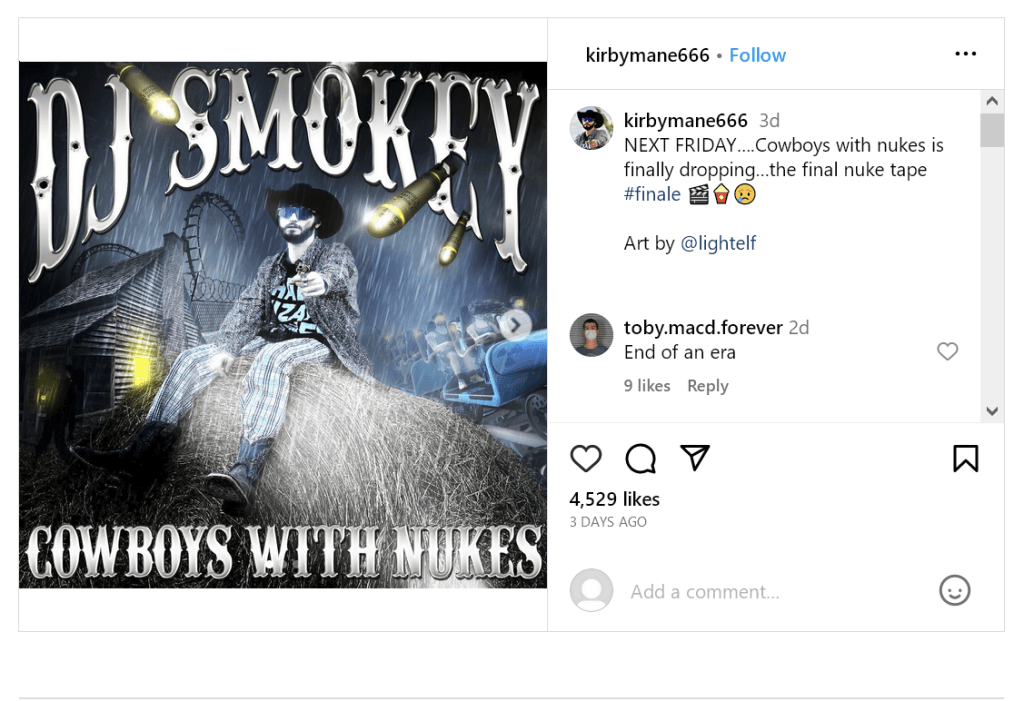The image size is (1024, 701).
Task: Follow kirbymane666
Action: point(757,56)
